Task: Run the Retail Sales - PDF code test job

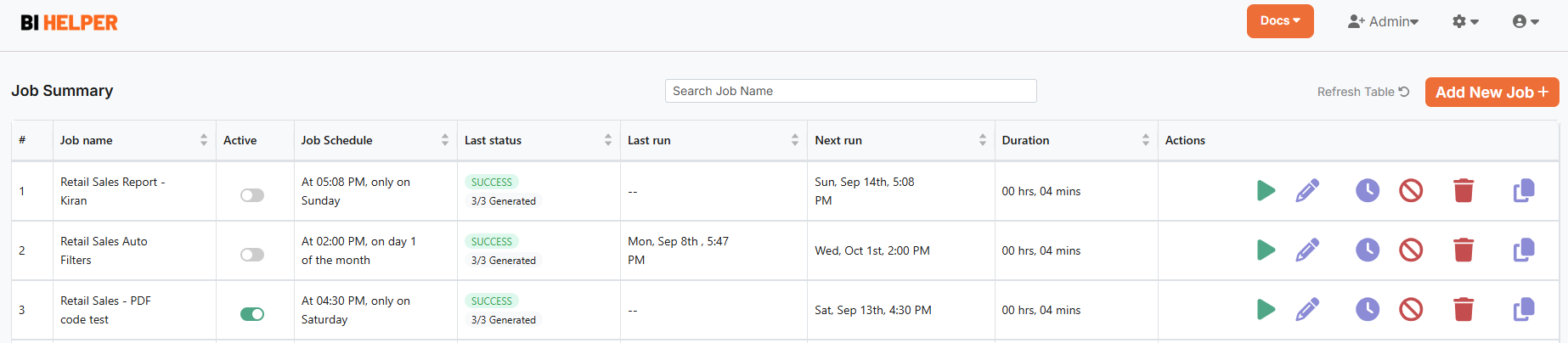Action: pos(1266,310)
